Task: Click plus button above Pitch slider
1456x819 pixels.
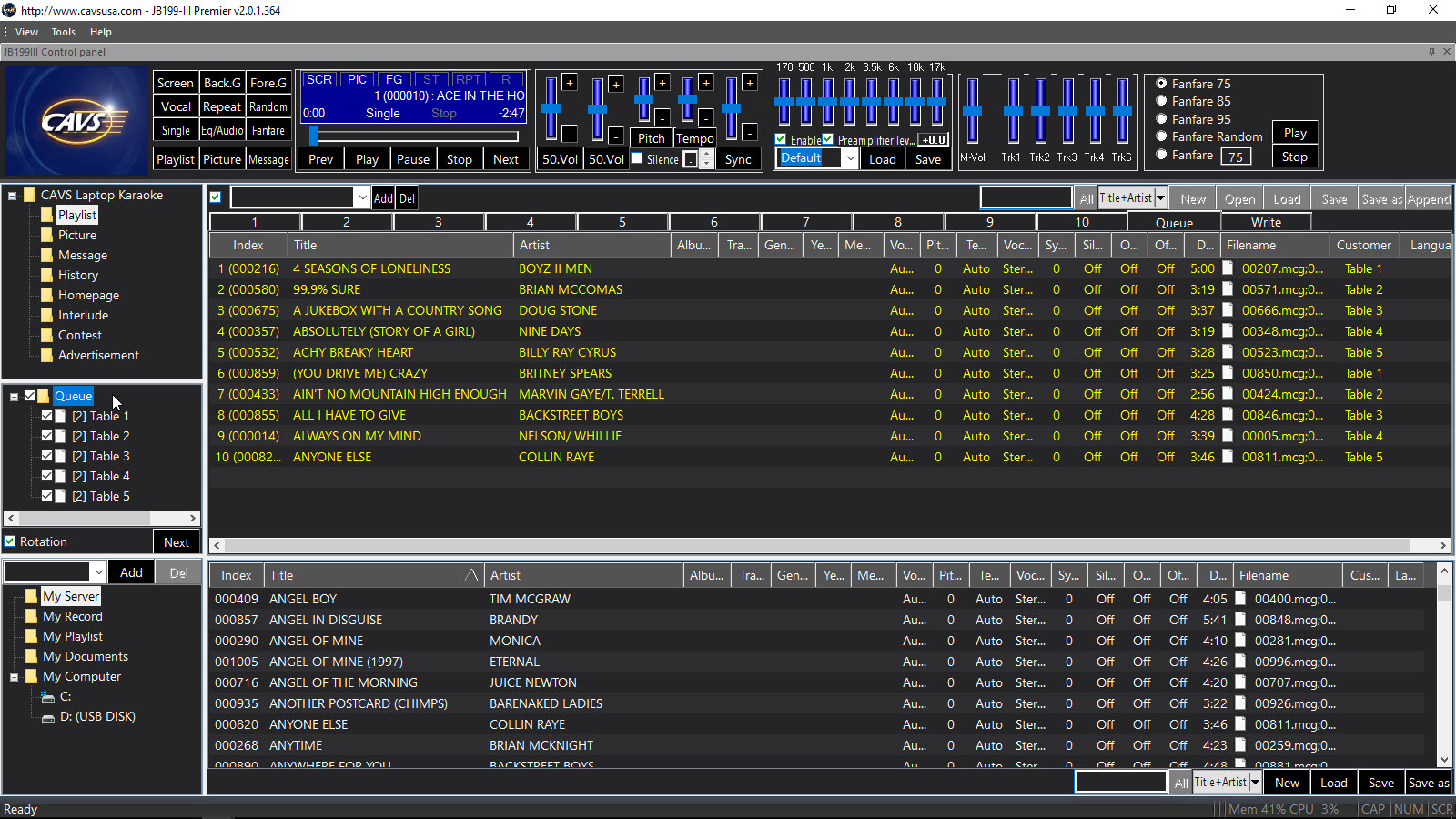Action: (x=662, y=83)
